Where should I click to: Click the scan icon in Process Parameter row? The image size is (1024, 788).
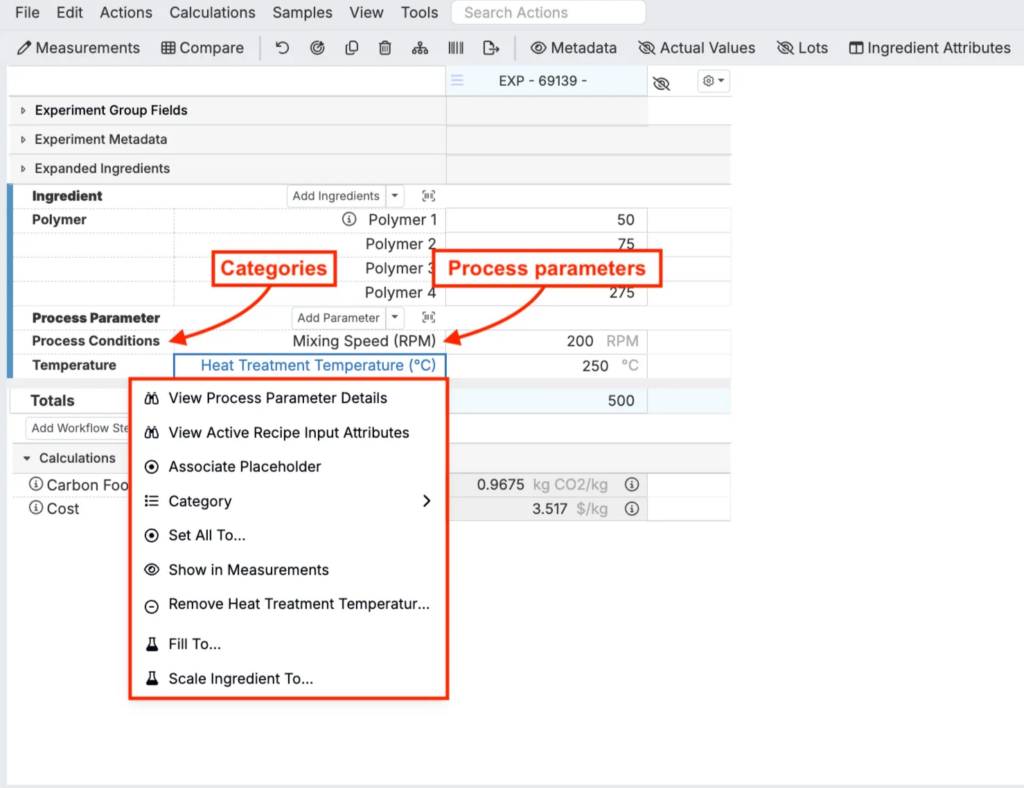pyautogui.click(x=428, y=317)
